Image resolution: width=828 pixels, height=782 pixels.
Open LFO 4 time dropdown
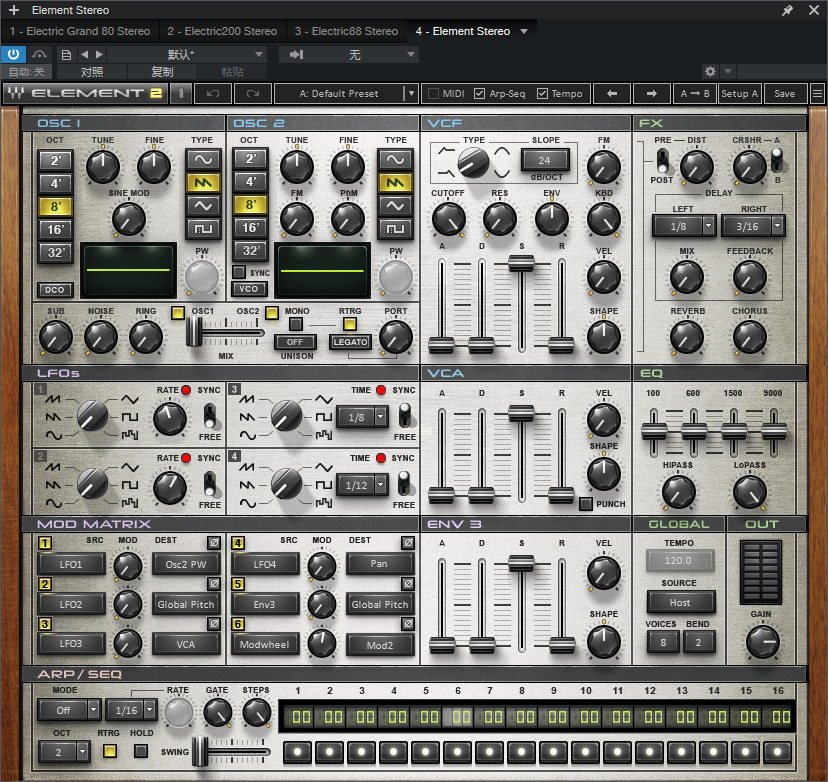(381, 485)
